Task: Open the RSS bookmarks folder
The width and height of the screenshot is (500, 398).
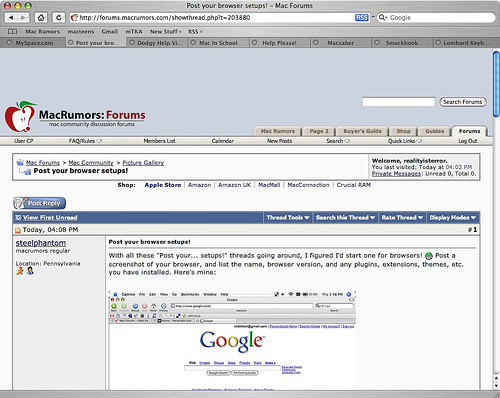Action: click(195, 32)
